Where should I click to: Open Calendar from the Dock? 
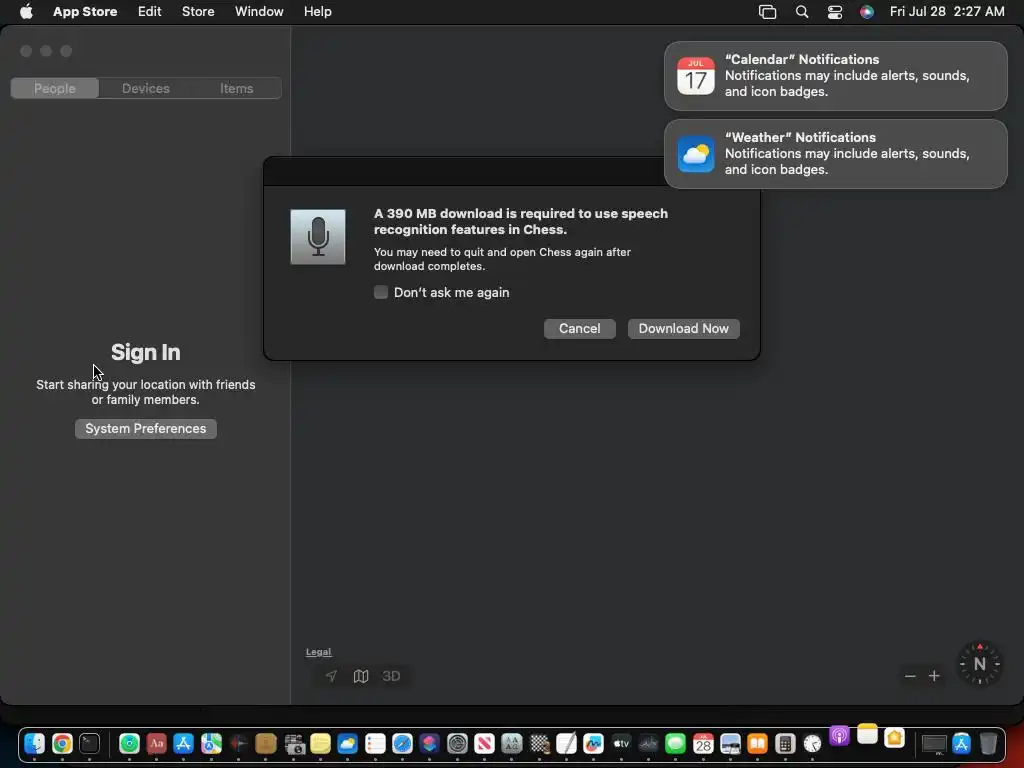pos(703,743)
